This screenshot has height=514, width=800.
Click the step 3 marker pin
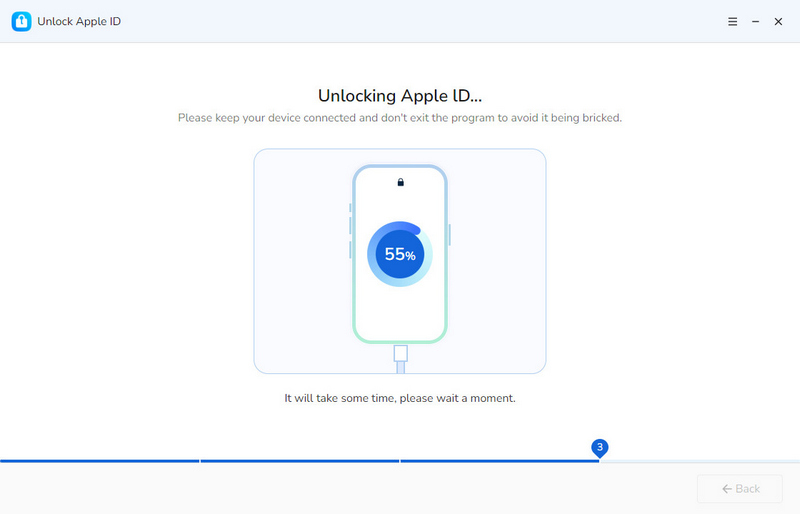point(599,447)
